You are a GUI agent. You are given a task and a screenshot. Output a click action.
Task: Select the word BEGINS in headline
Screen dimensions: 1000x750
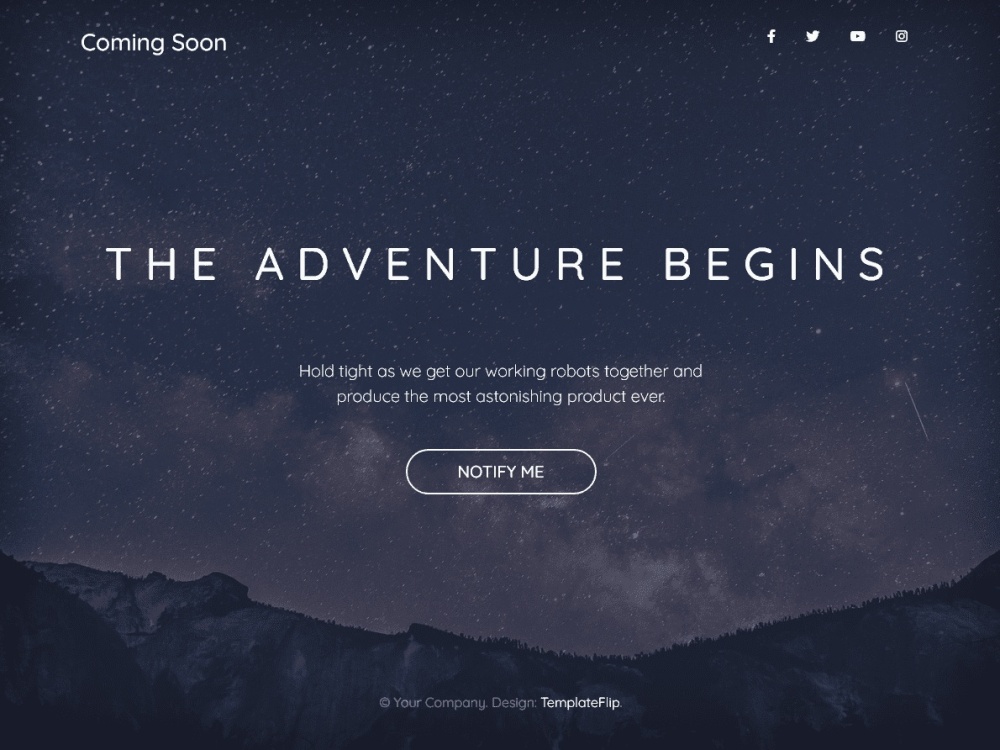coord(776,264)
